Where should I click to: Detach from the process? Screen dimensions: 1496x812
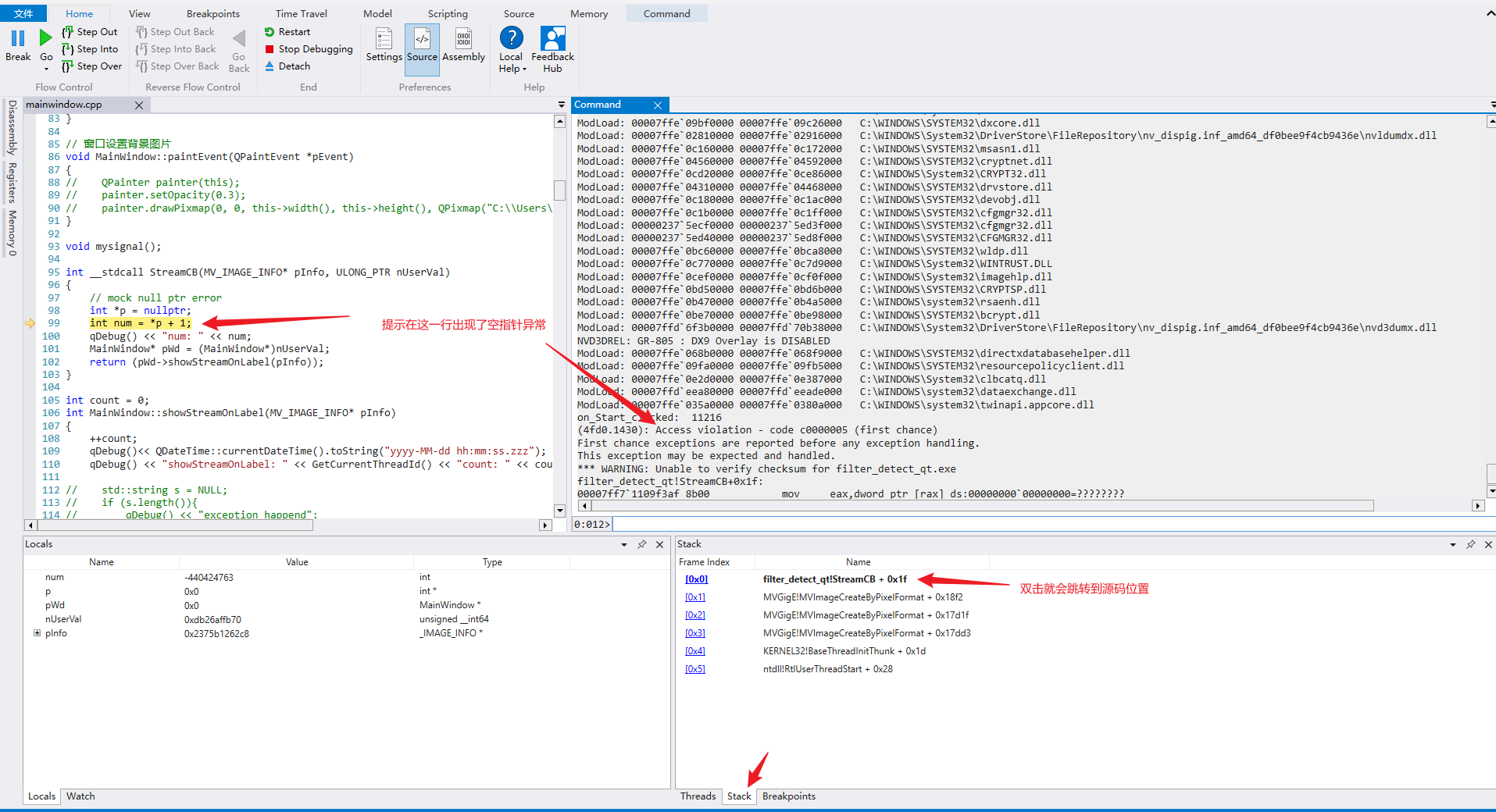point(287,66)
